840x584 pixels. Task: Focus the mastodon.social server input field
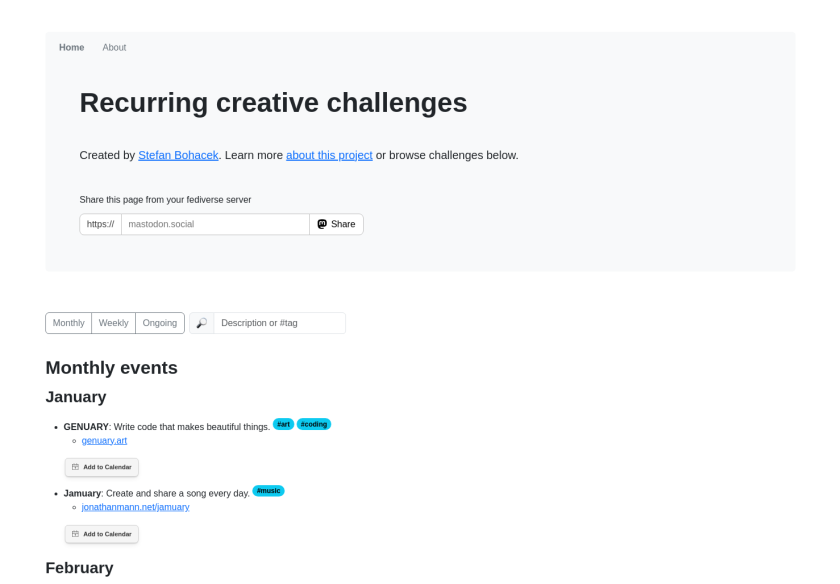click(x=215, y=224)
